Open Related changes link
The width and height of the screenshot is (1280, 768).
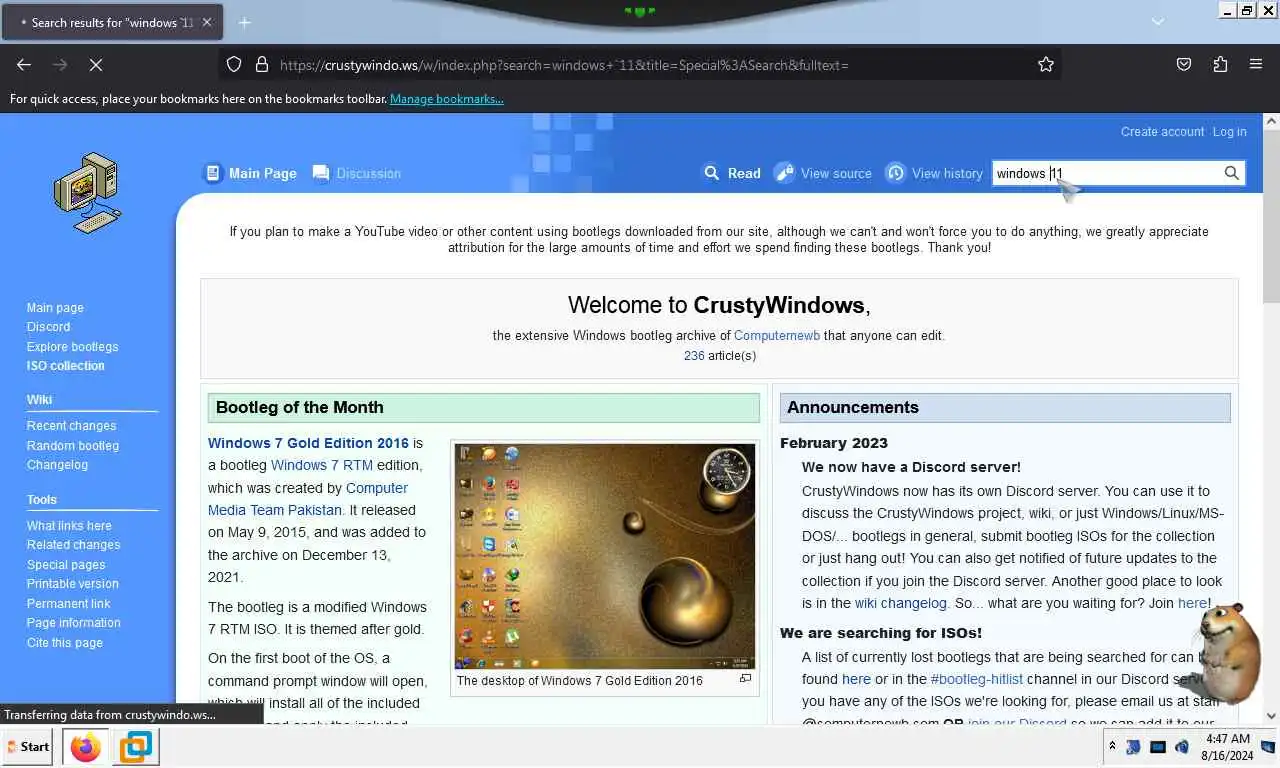click(x=73, y=545)
